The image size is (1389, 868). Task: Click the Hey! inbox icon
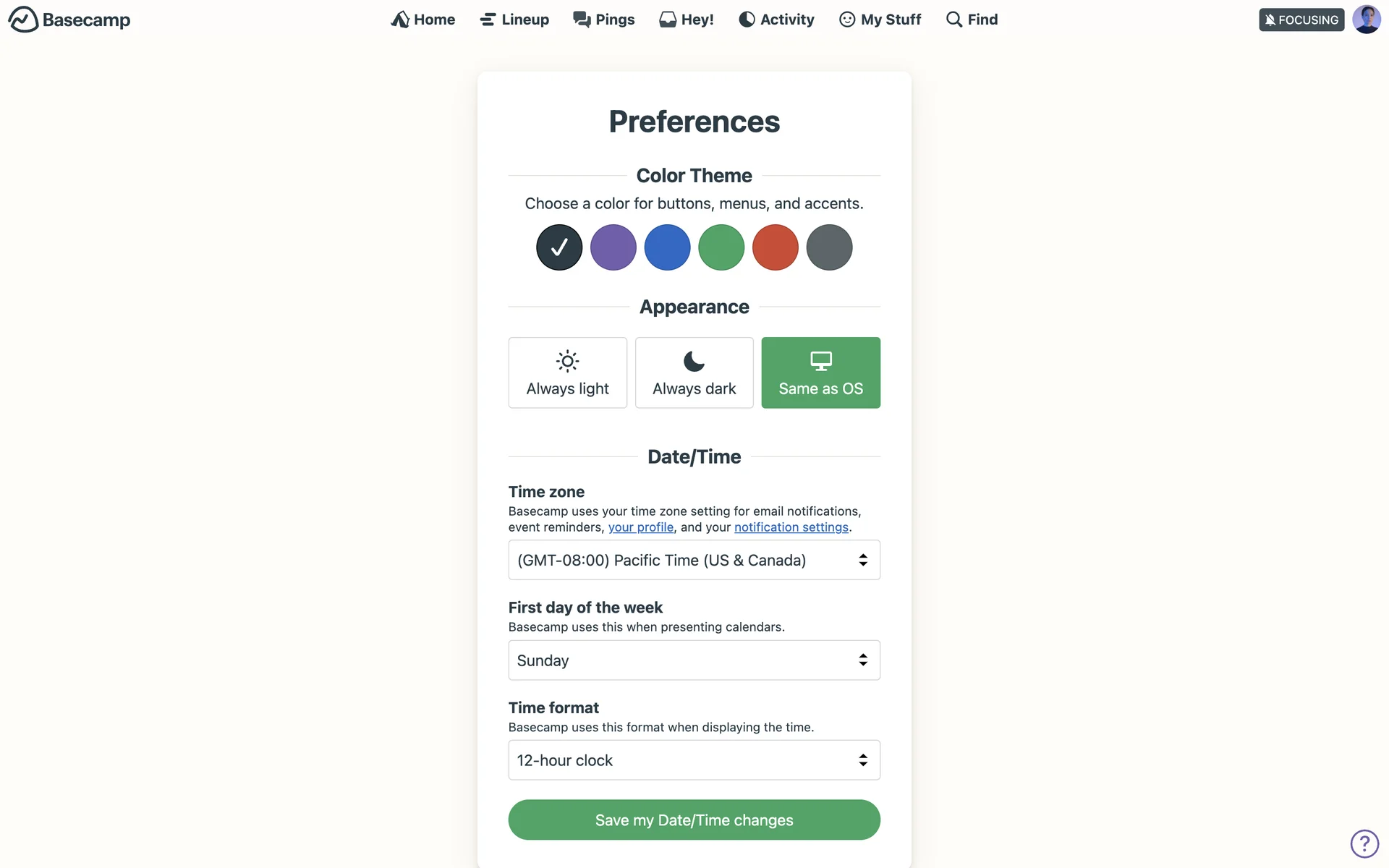click(668, 20)
